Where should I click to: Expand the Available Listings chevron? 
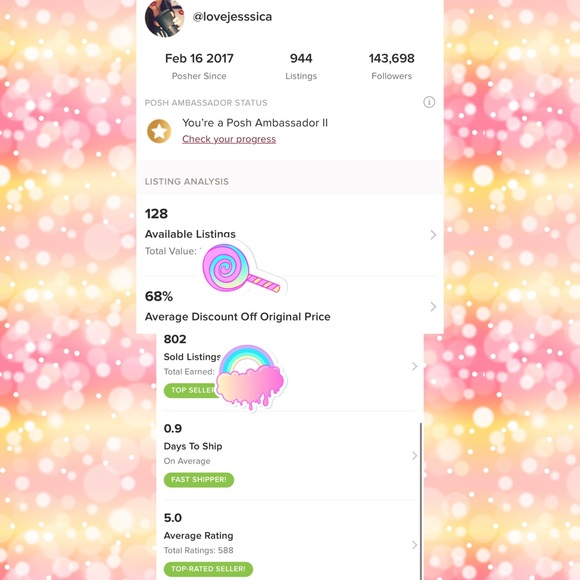tap(433, 235)
